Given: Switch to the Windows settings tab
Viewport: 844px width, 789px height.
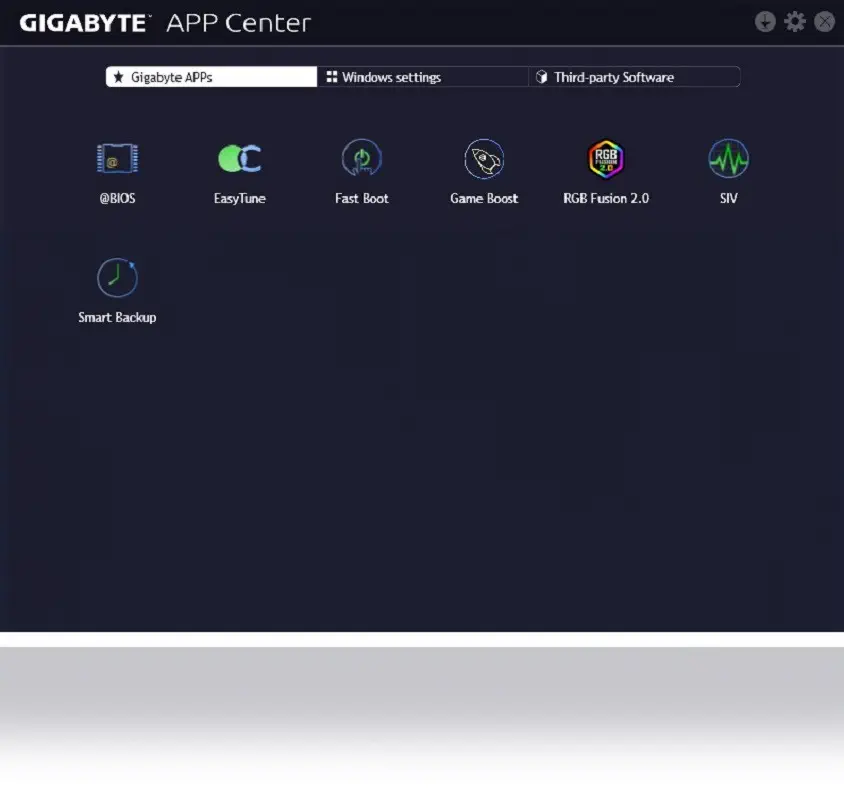Looking at the screenshot, I should pyautogui.click(x=423, y=77).
